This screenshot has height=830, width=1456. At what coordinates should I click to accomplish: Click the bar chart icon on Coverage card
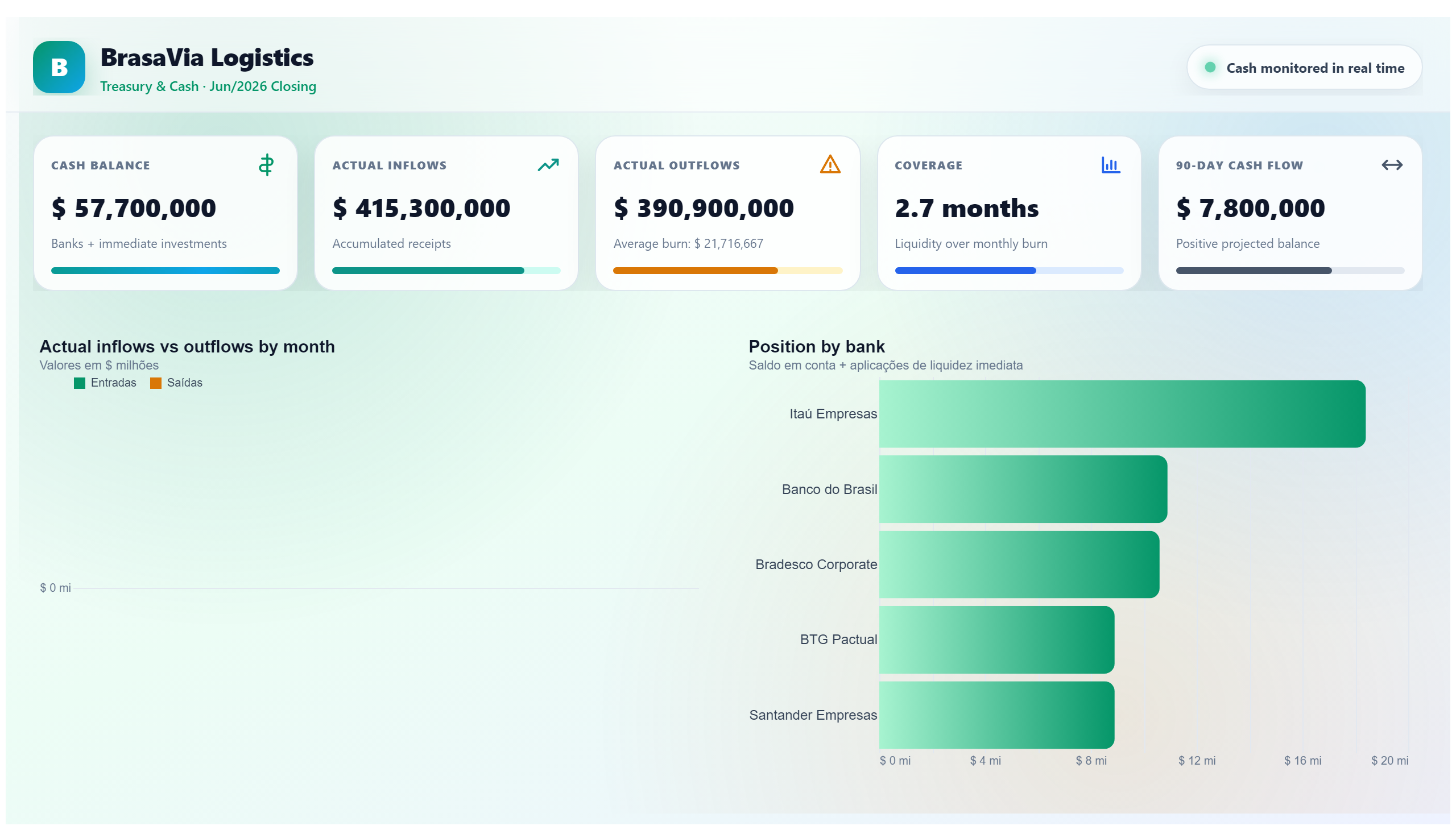[x=1110, y=165]
